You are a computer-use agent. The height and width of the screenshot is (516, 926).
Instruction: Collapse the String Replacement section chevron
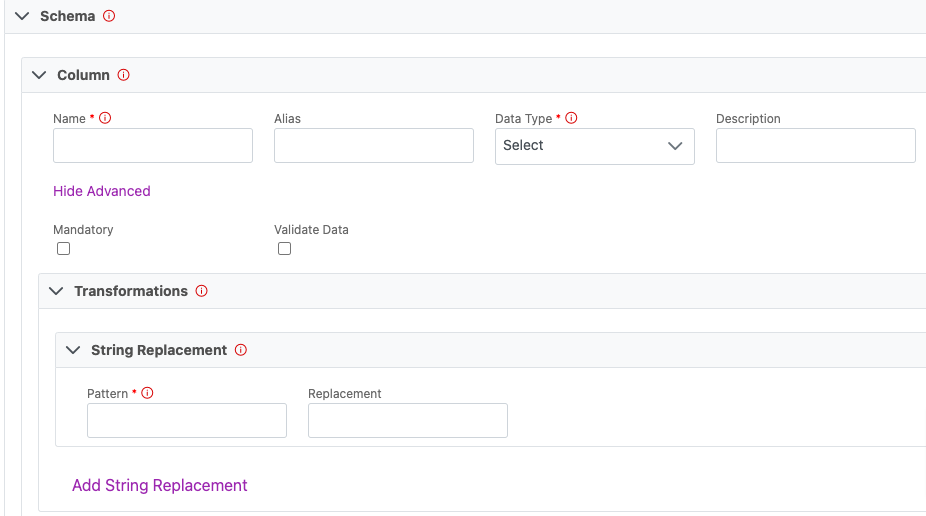tap(73, 350)
